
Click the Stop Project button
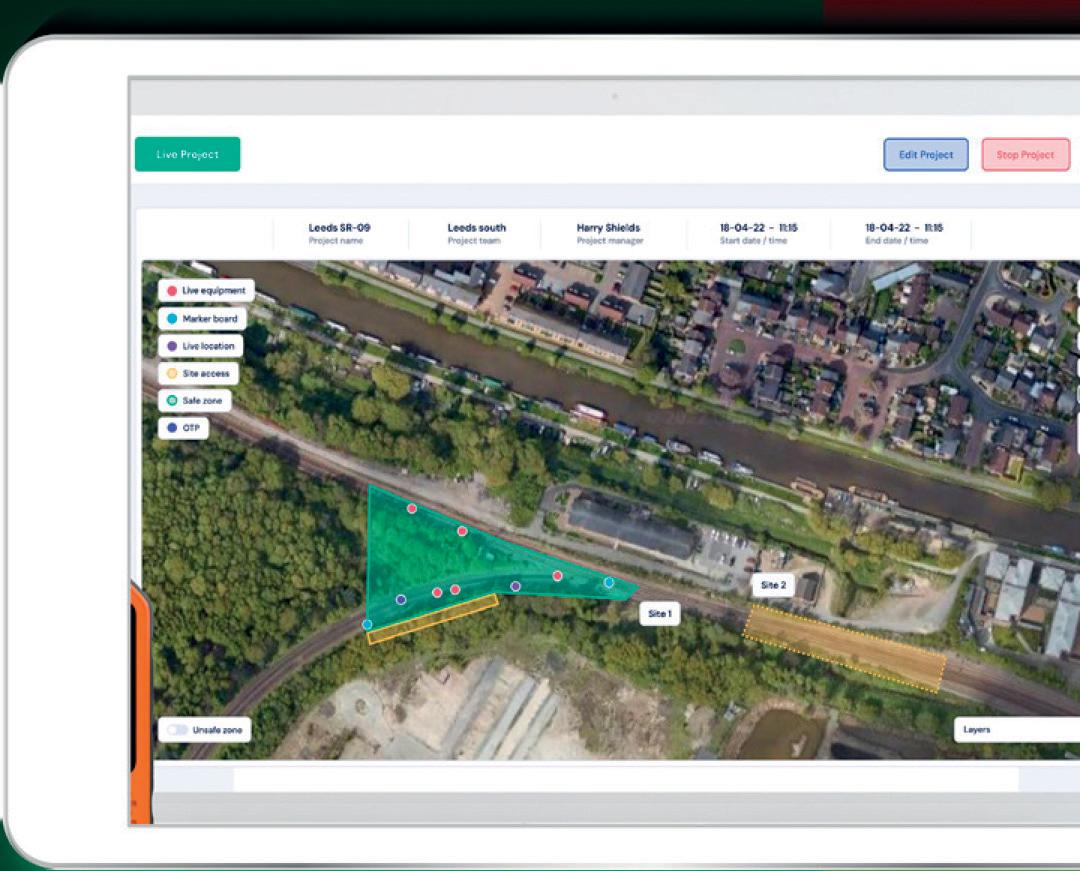pos(1026,154)
